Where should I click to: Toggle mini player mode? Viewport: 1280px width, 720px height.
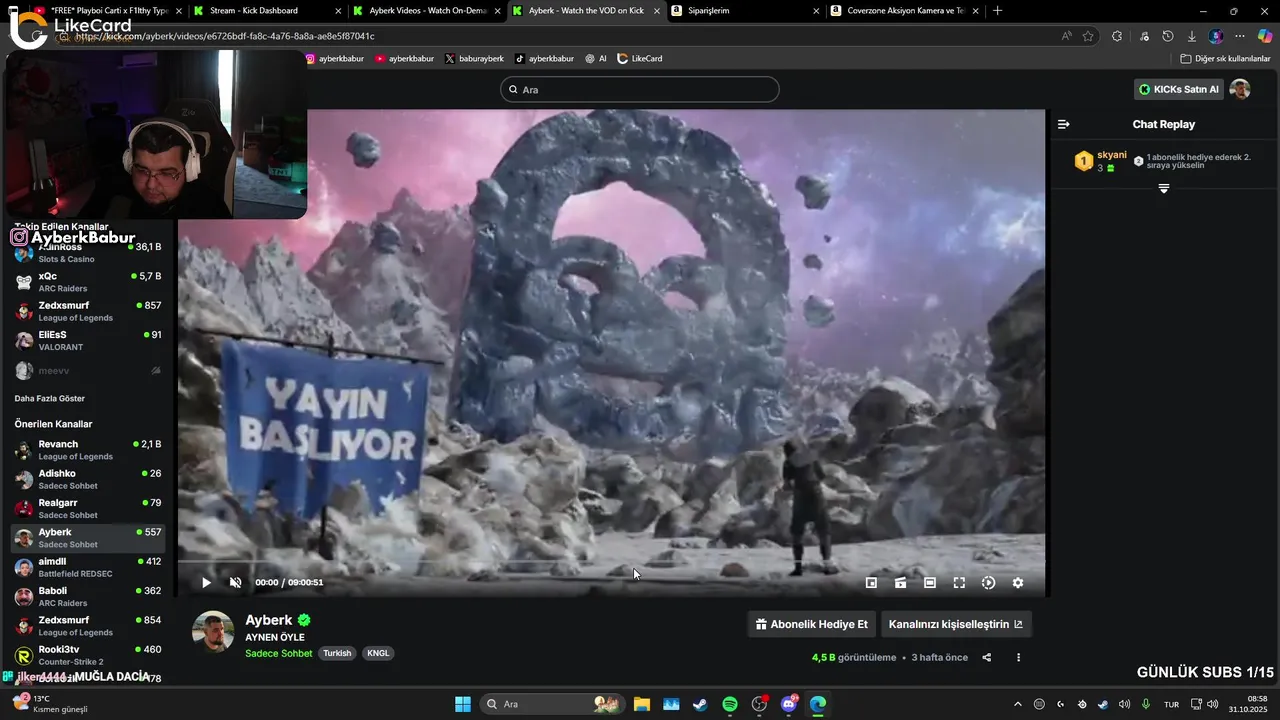point(871,583)
